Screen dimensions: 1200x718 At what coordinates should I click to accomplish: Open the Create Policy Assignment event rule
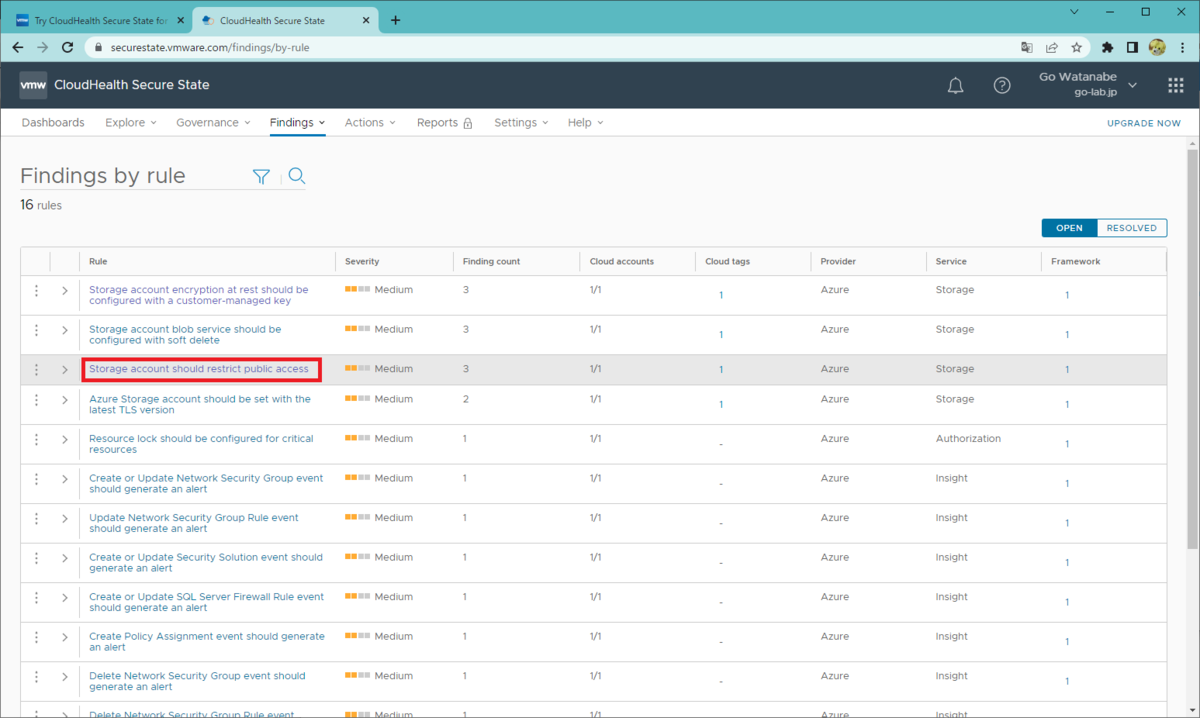207,642
